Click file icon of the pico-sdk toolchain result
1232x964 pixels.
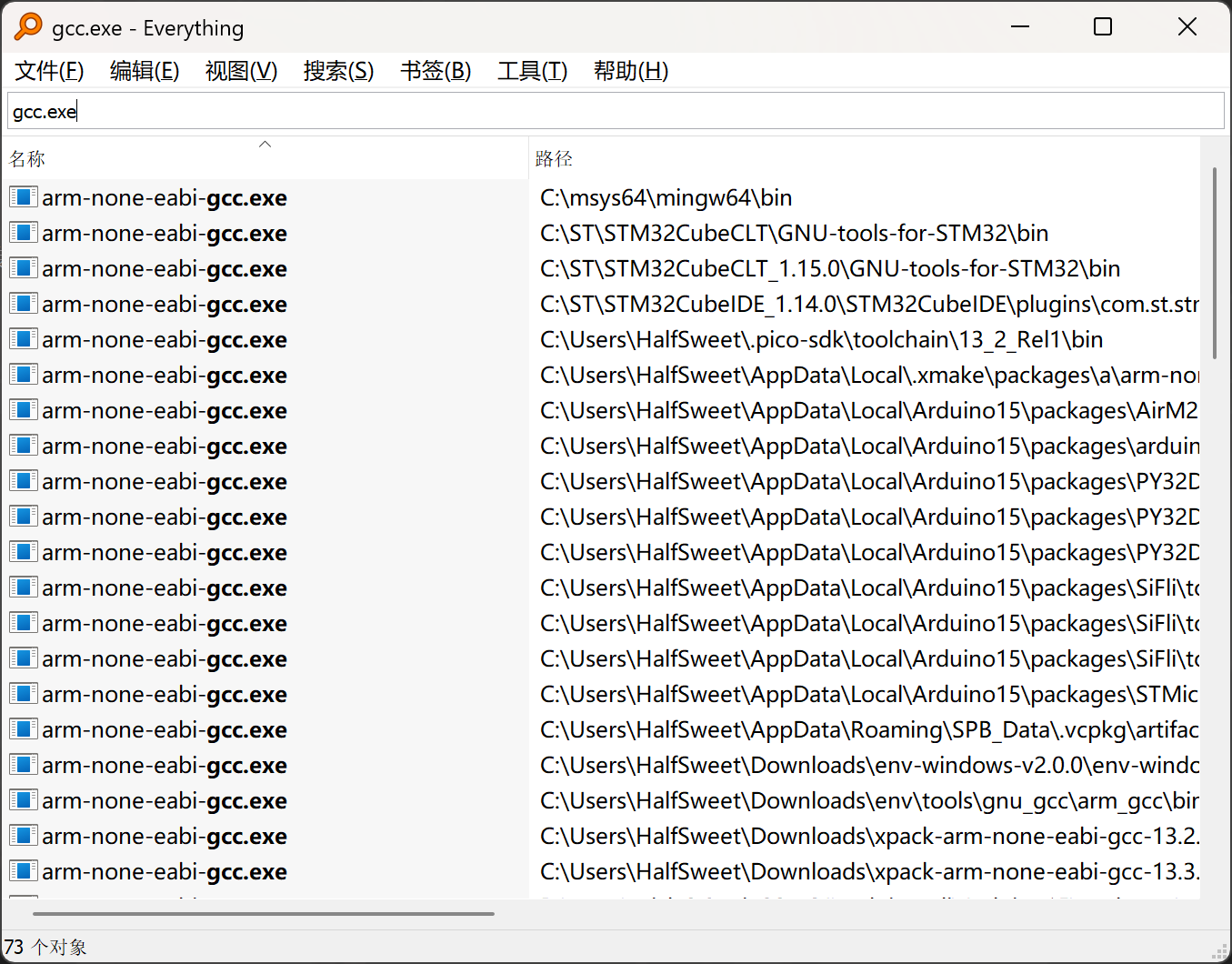[24, 339]
